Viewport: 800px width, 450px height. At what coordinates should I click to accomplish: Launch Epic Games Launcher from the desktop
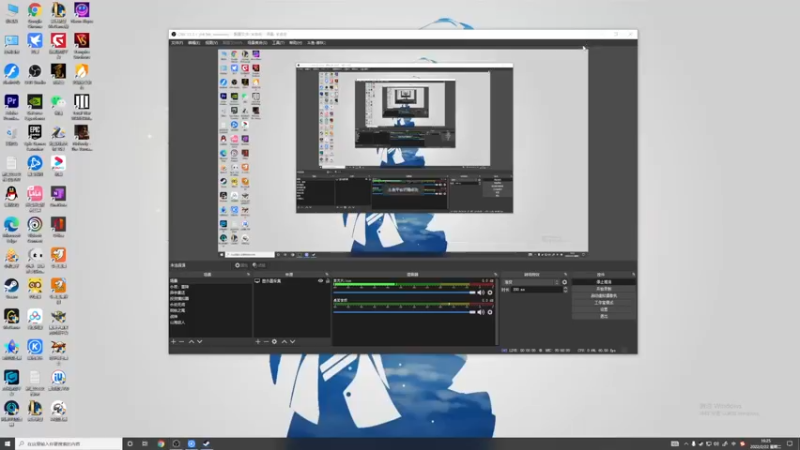point(35,137)
